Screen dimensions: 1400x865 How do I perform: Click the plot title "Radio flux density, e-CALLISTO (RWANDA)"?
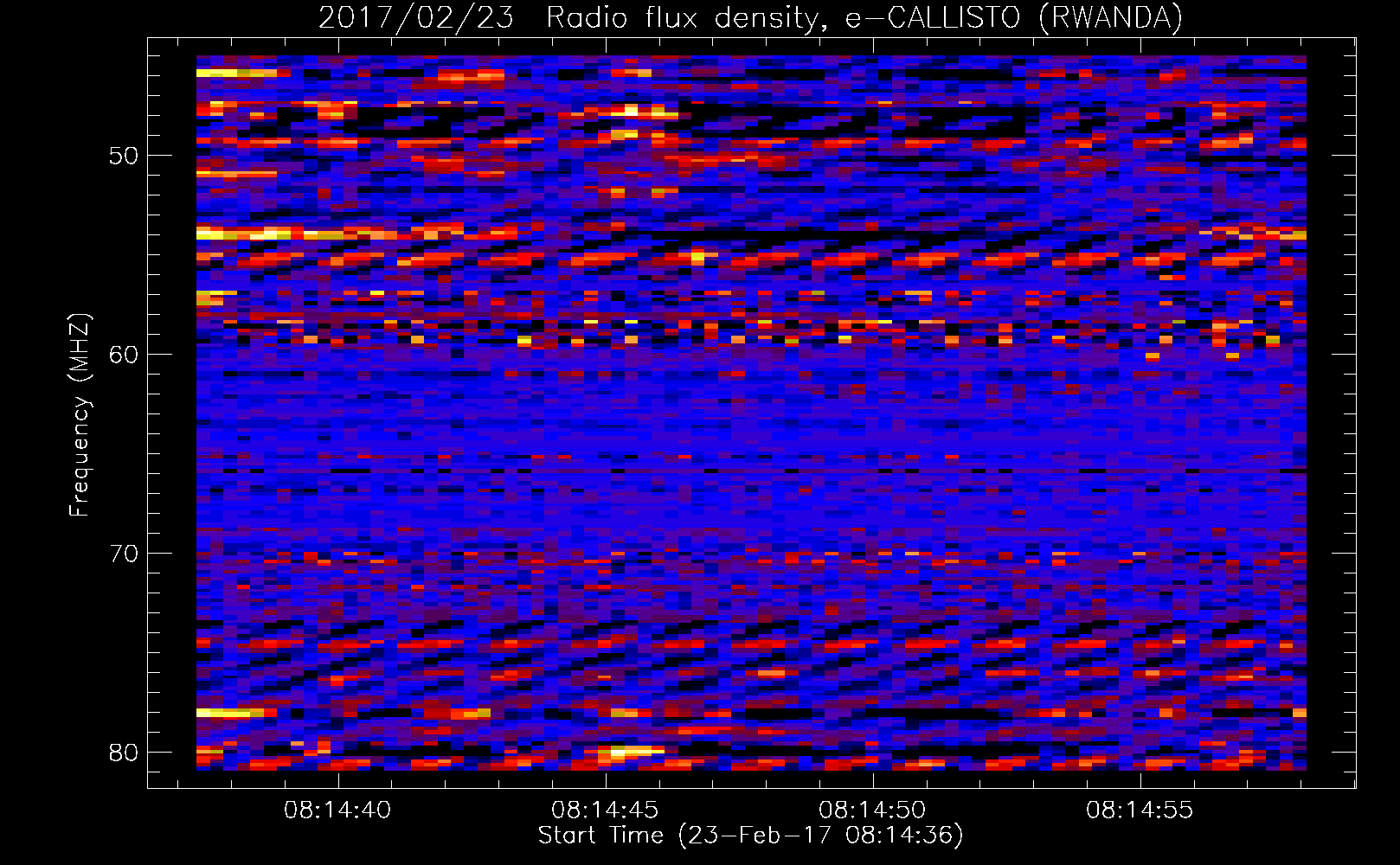[x=864, y=17]
